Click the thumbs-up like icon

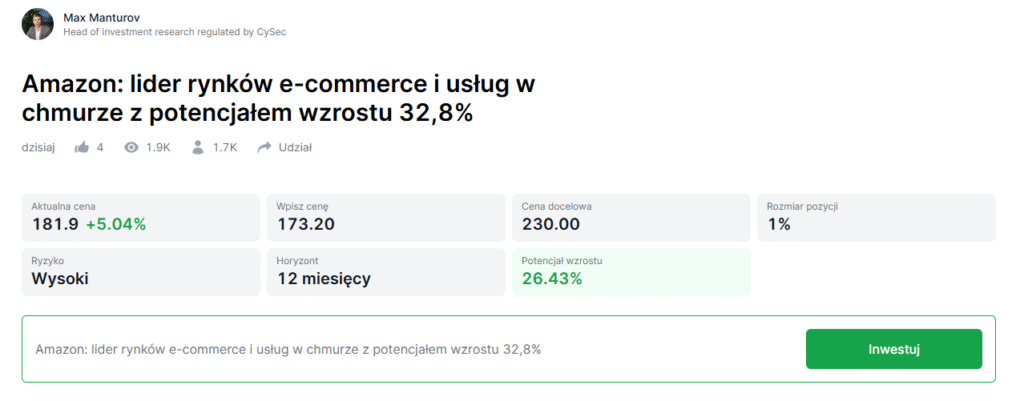82,148
